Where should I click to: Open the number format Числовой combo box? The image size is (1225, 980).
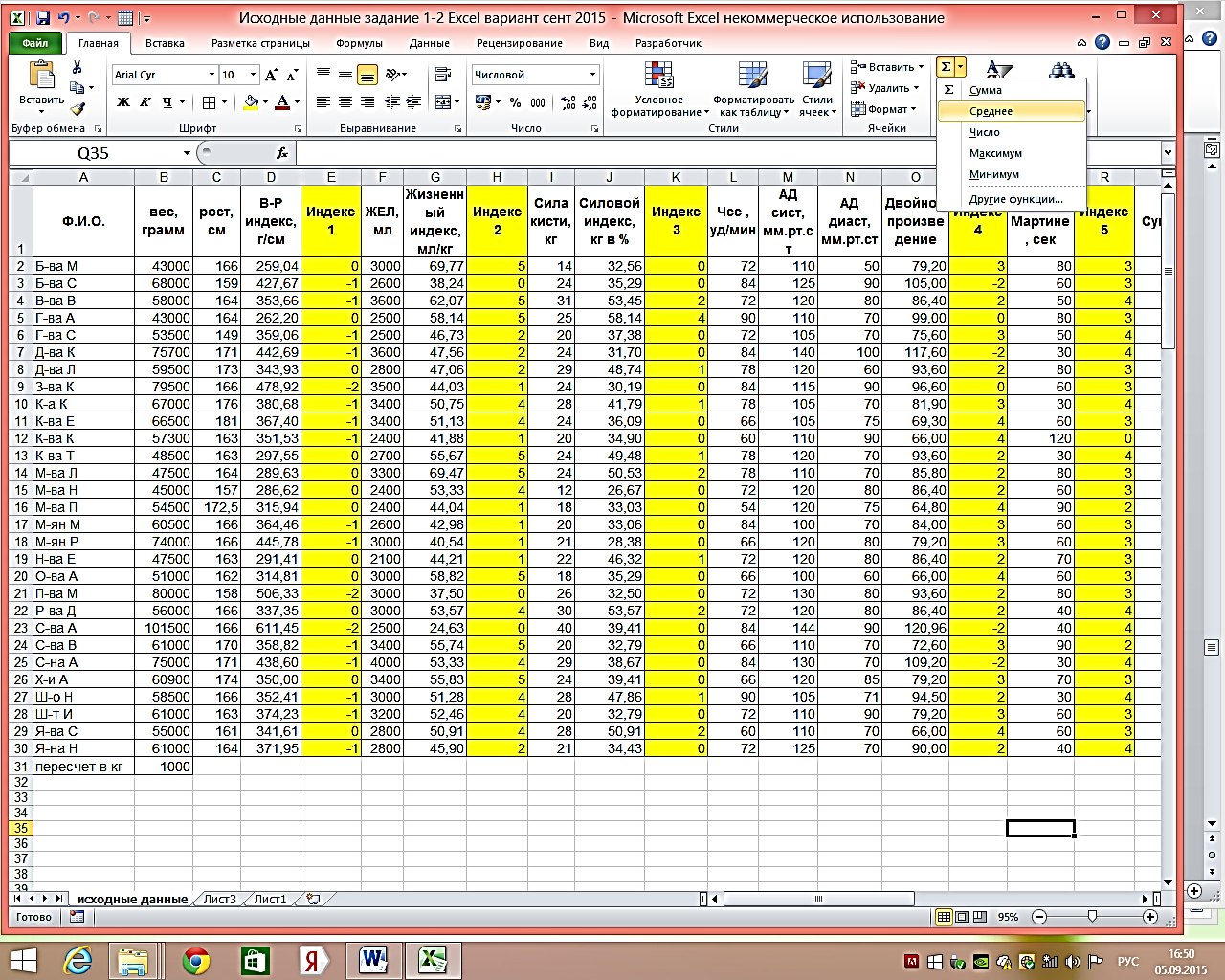[536, 75]
